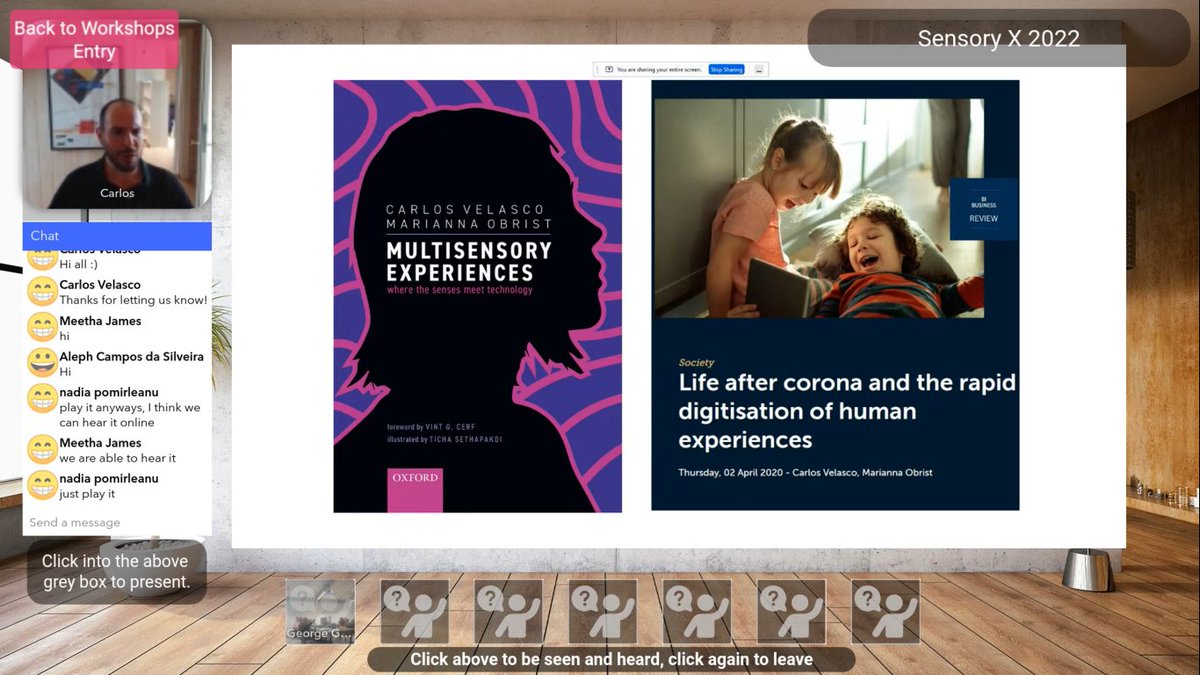Focus the Send a message field
The height and width of the screenshot is (675, 1200).
[117, 522]
